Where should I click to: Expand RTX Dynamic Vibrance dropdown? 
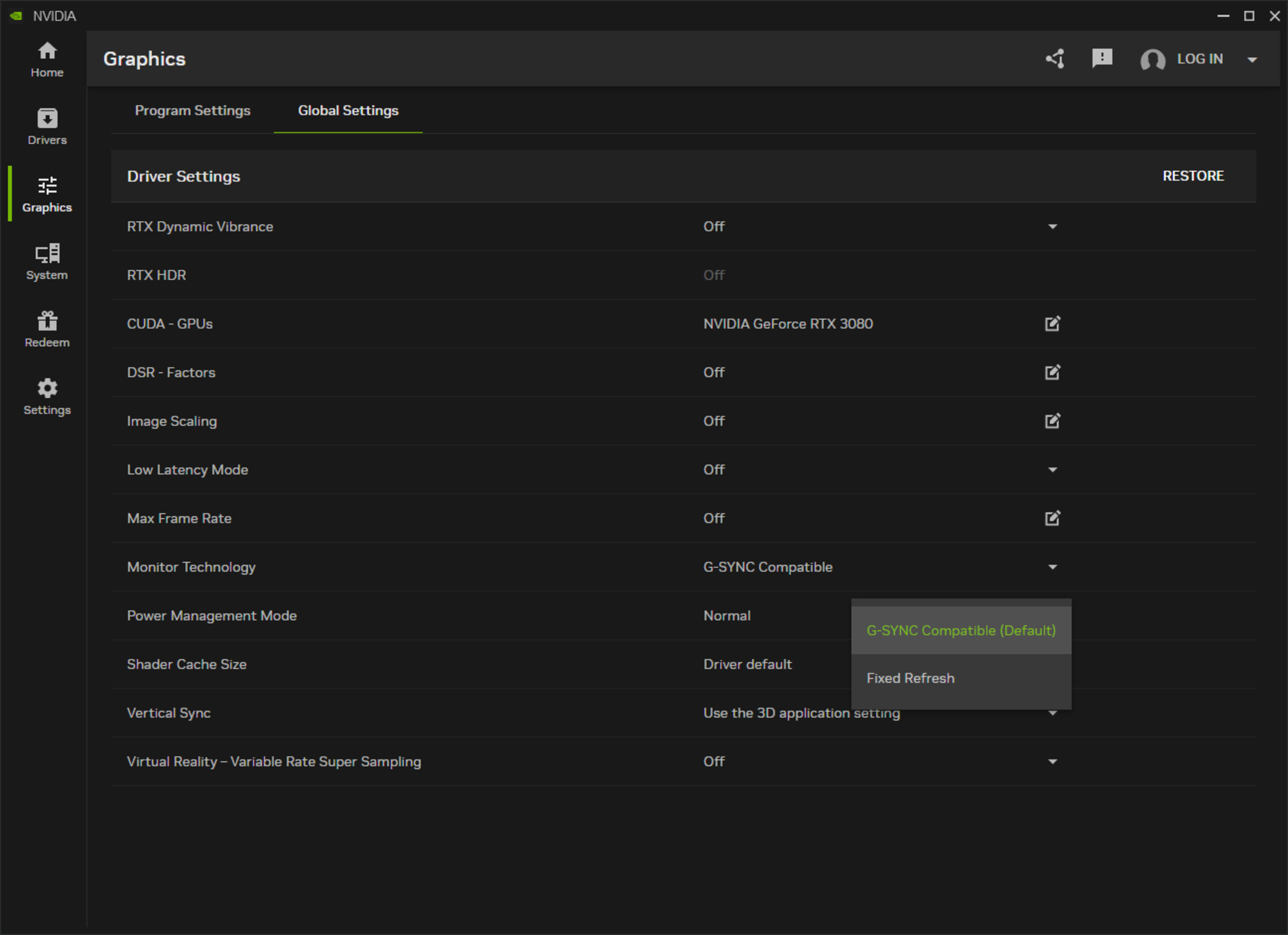click(x=1052, y=227)
